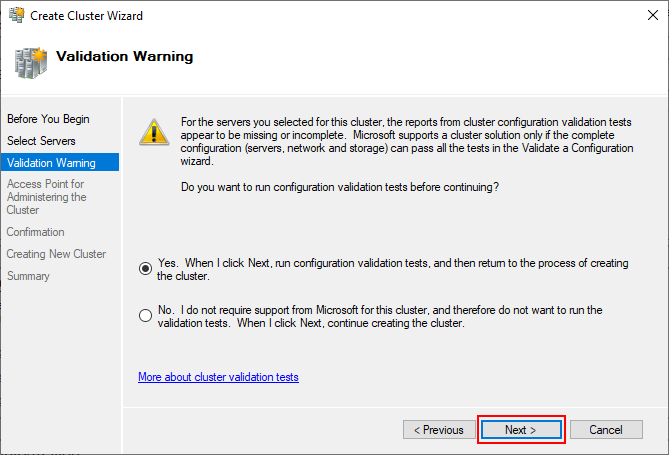Cancel the wizard

point(606,429)
